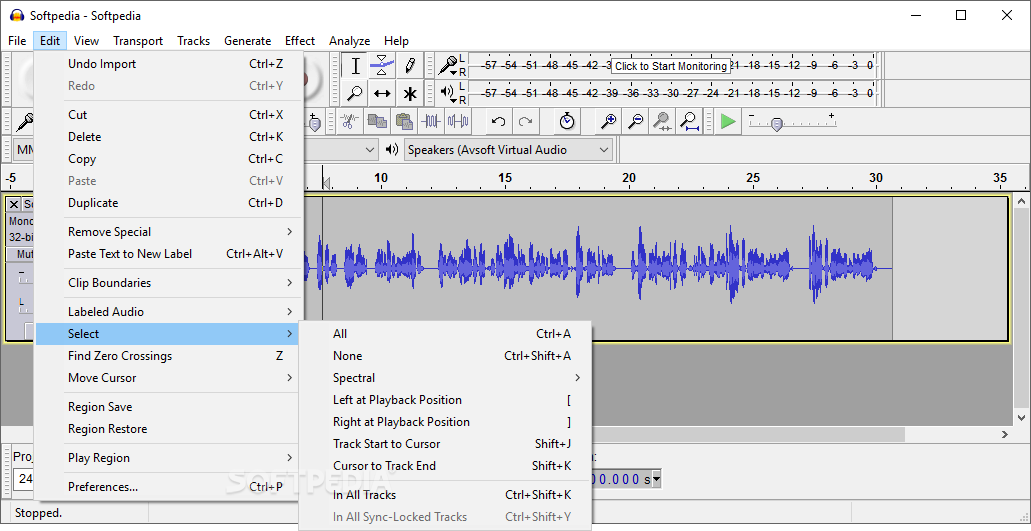Expand the Play Region submenu
The width and height of the screenshot is (1031, 531).
tap(169, 457)
